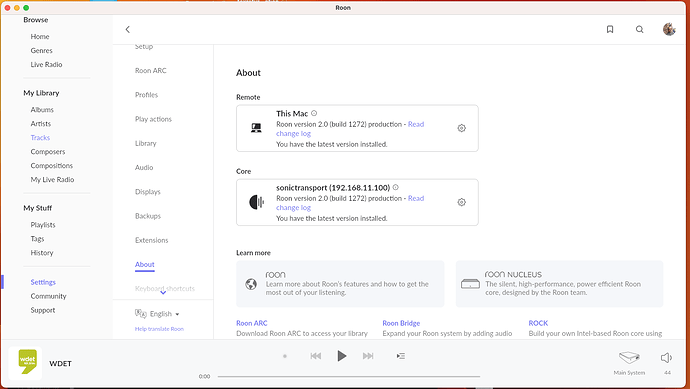Click the dot icon left of previous
690x389 pixels.
(285, 356)
